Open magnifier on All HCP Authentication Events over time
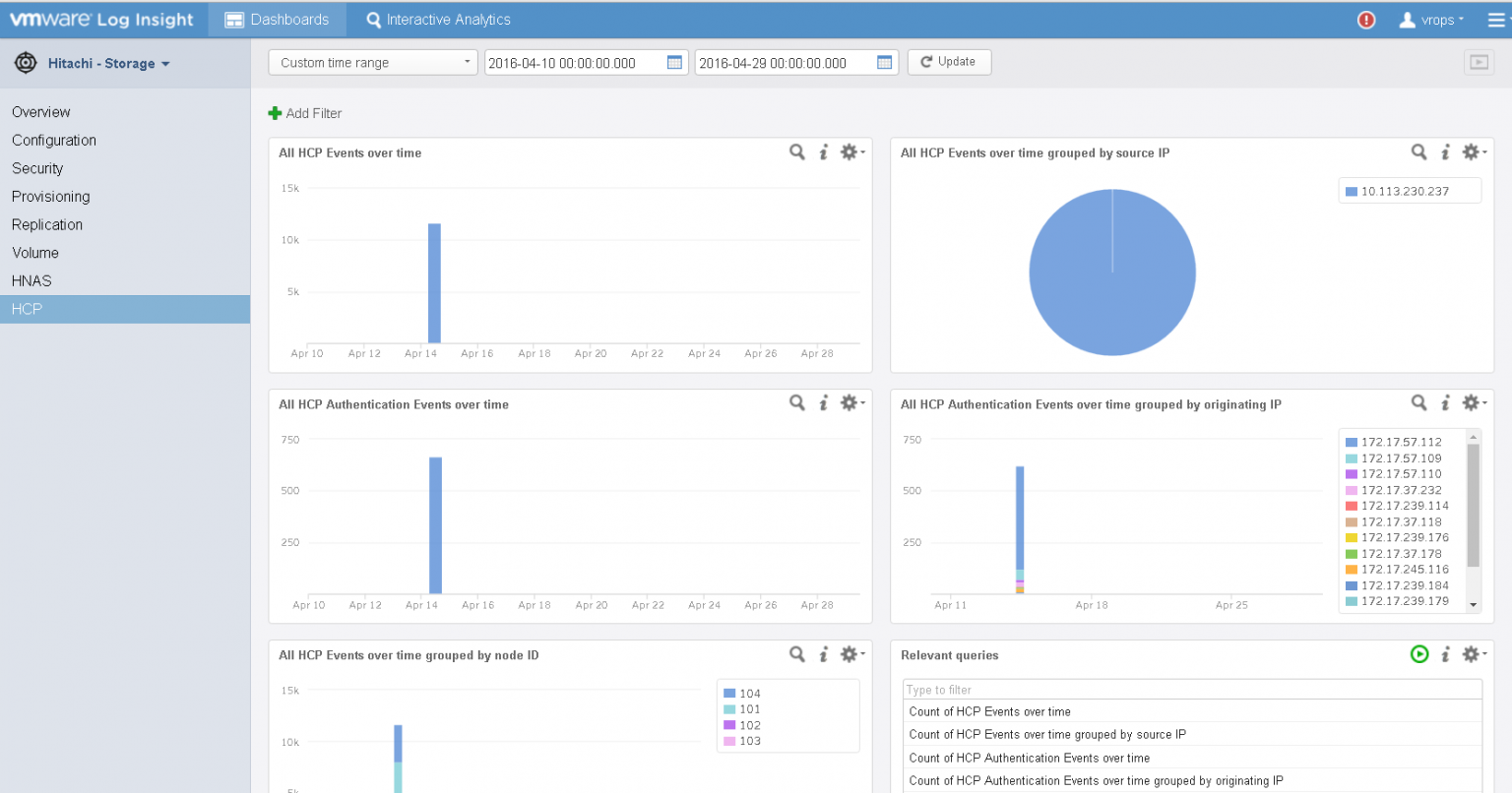The image size is (1512, 793). pos(797,402)
